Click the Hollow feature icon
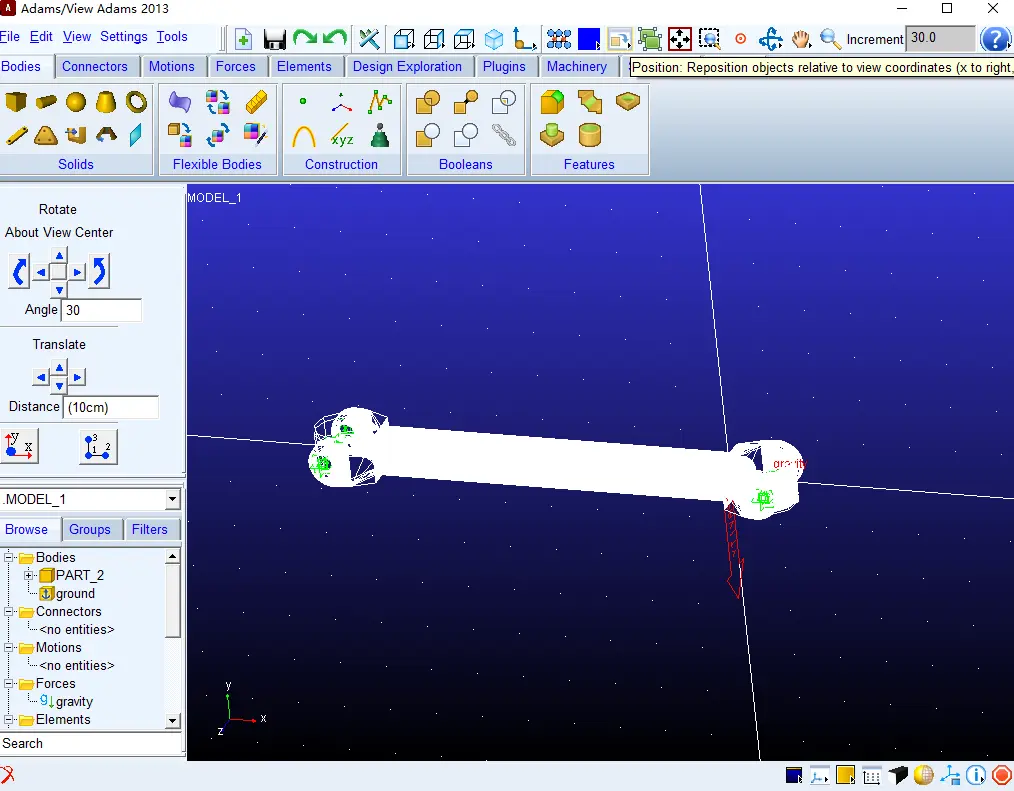This screenshot has width=1014, height=791. [590, 135]
